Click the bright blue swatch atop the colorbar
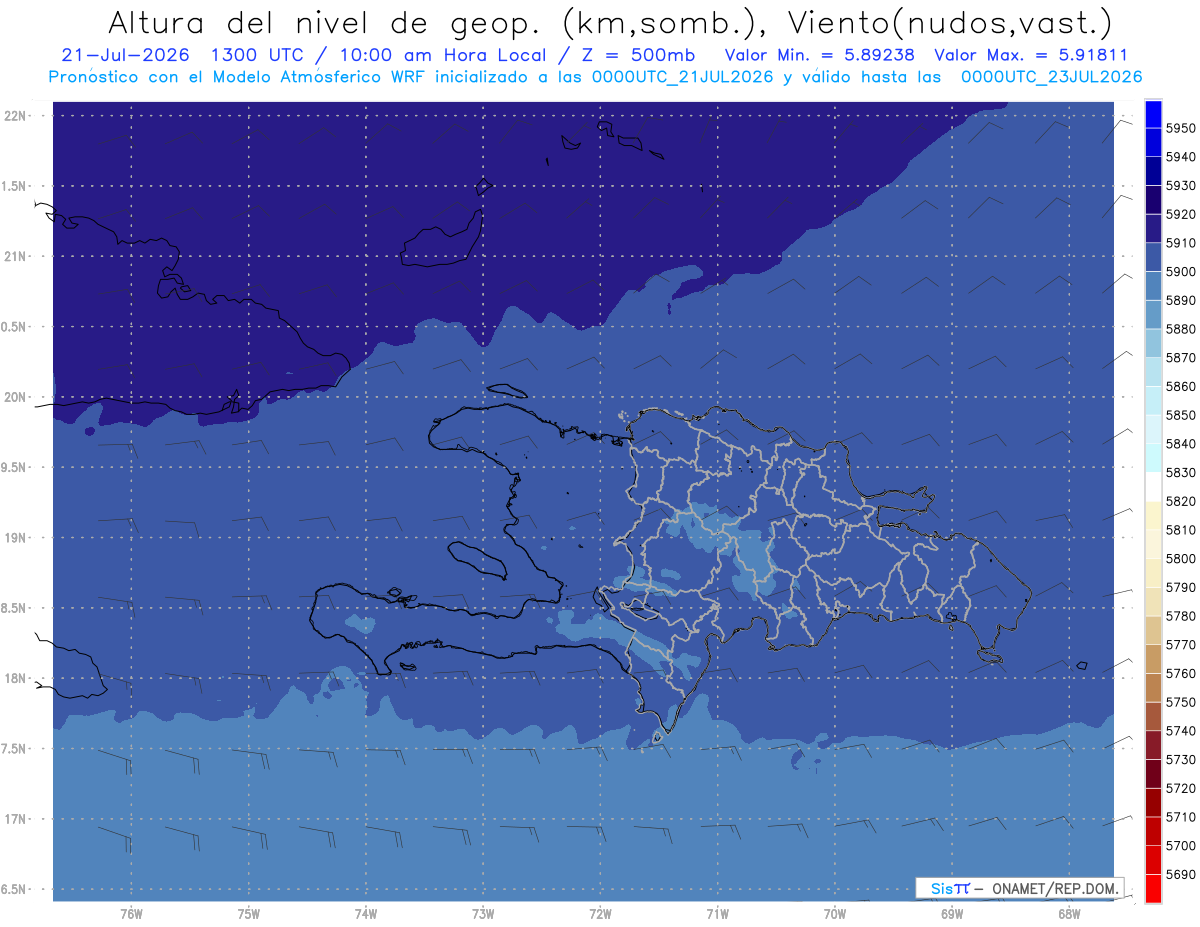 click(1153, 113)
